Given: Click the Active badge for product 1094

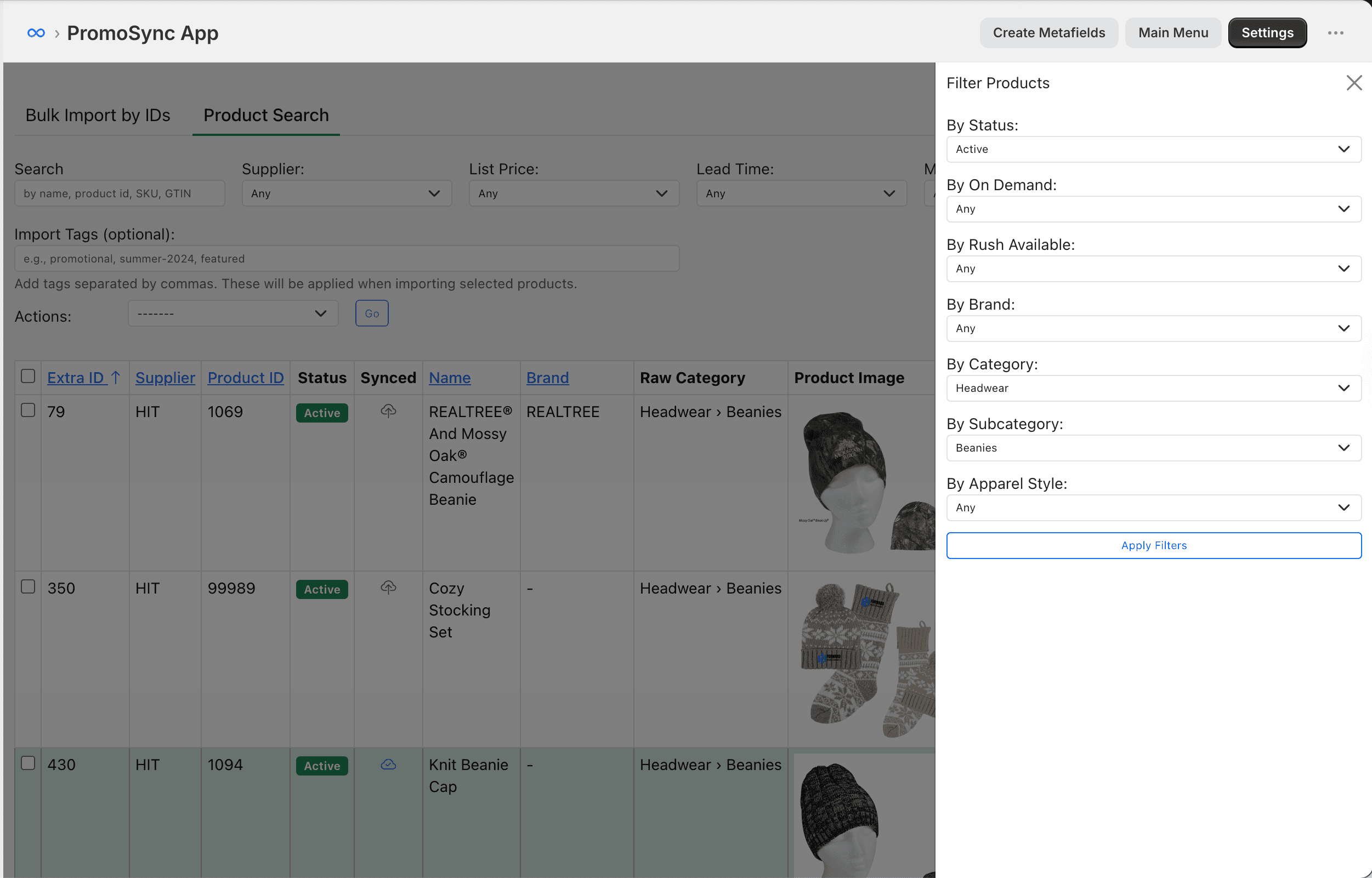Looking at the screenshot, I should tap(322, 766).
